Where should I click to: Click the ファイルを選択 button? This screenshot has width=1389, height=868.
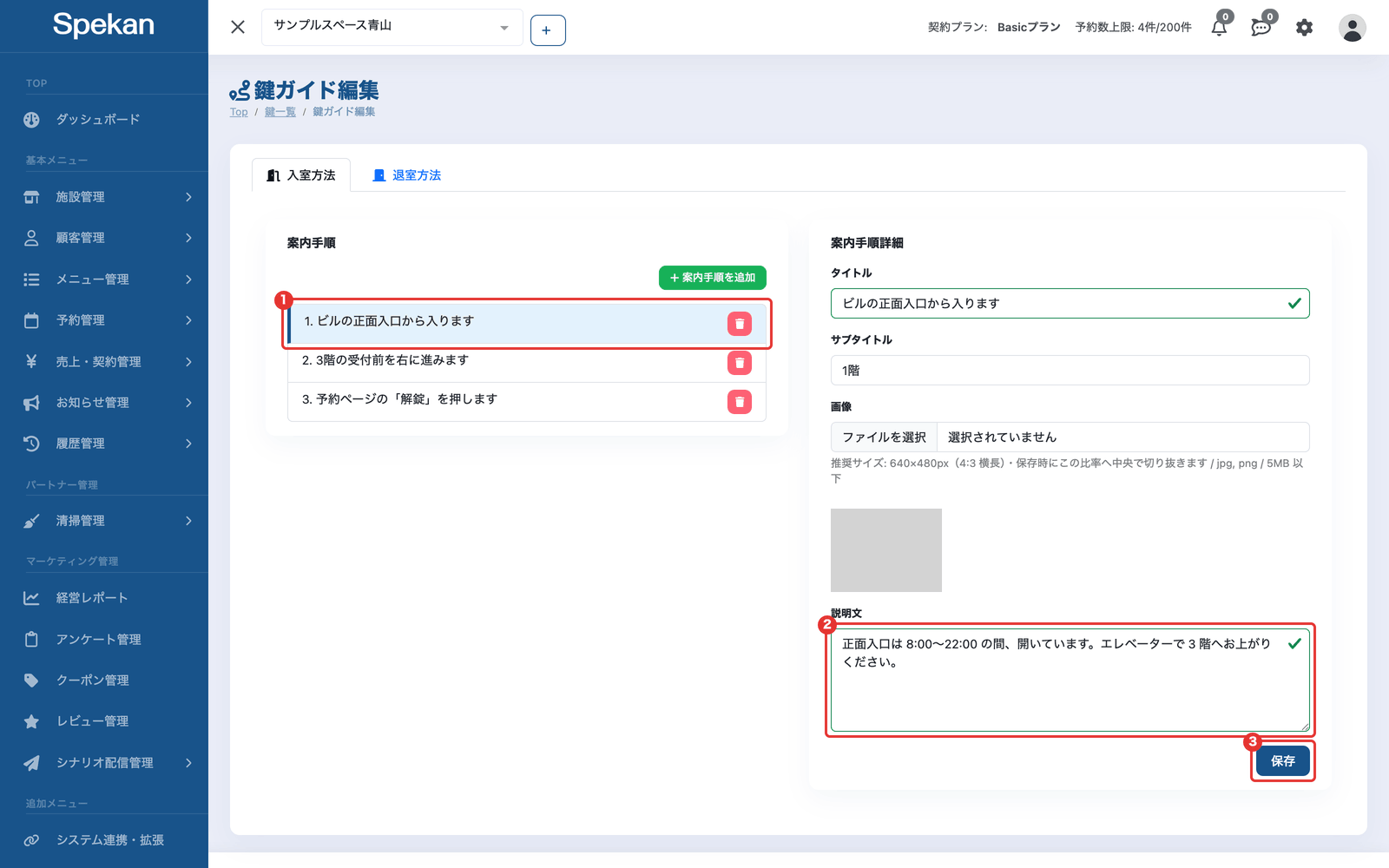[x=884, y=437]
